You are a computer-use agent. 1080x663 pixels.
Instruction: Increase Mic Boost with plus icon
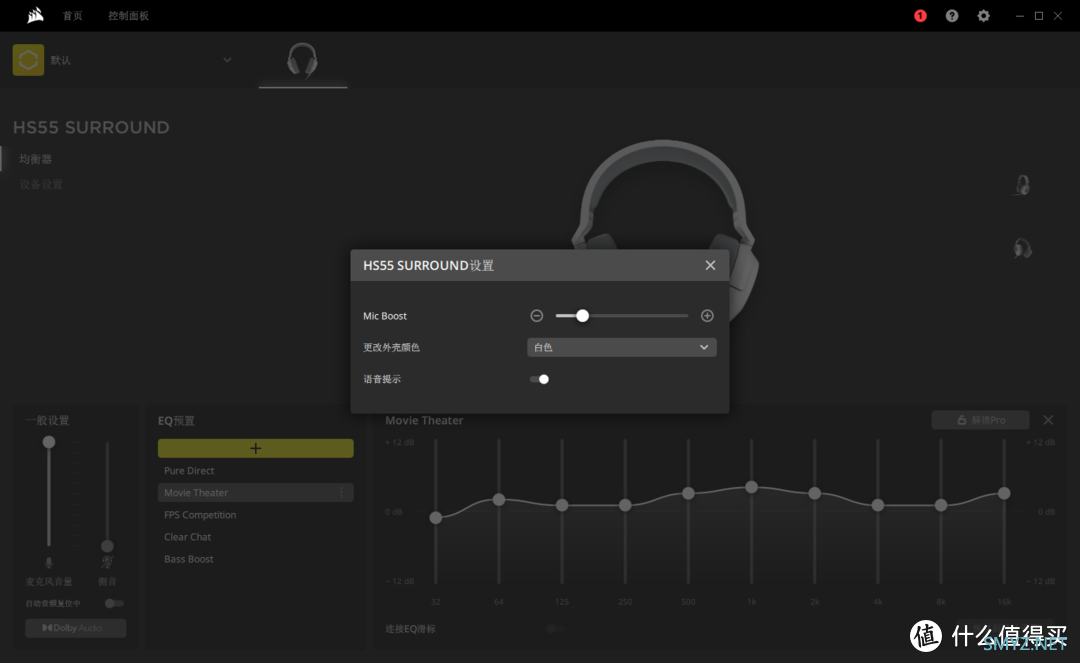click(x=707, y=316)
